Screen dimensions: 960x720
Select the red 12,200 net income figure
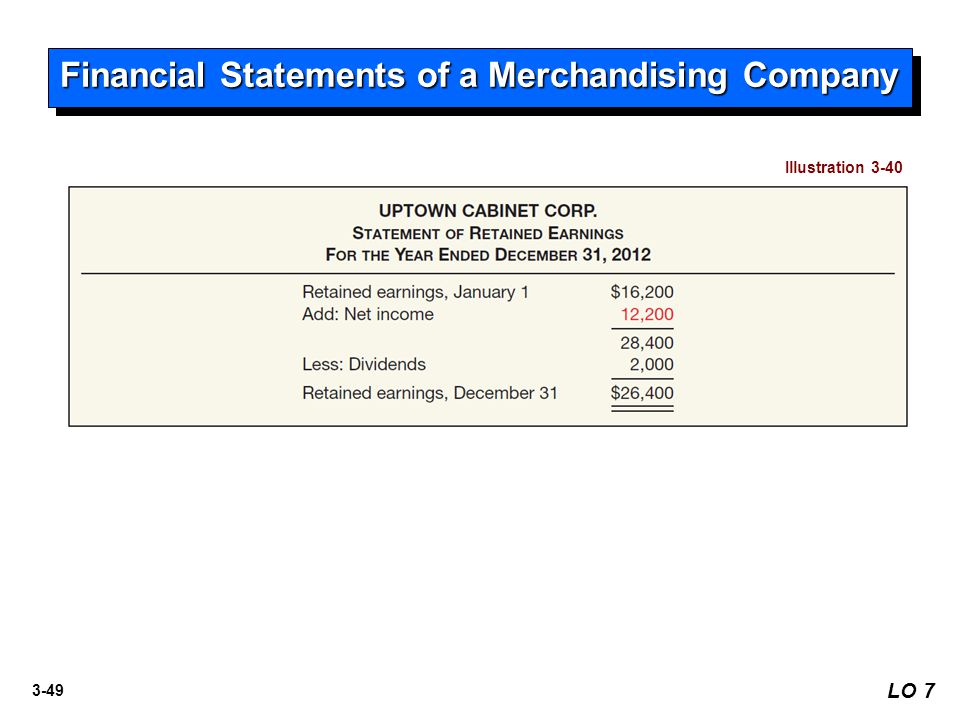[x=647, y=314]
